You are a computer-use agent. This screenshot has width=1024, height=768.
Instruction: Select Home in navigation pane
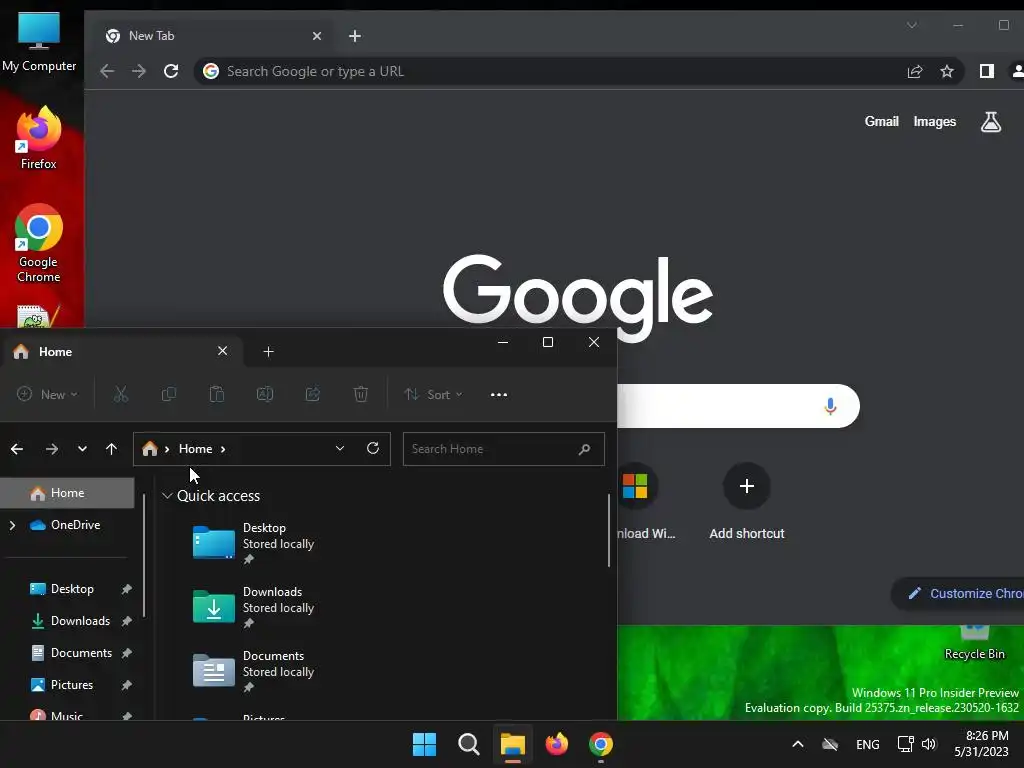pyautogui.click(x=67, y=493)
